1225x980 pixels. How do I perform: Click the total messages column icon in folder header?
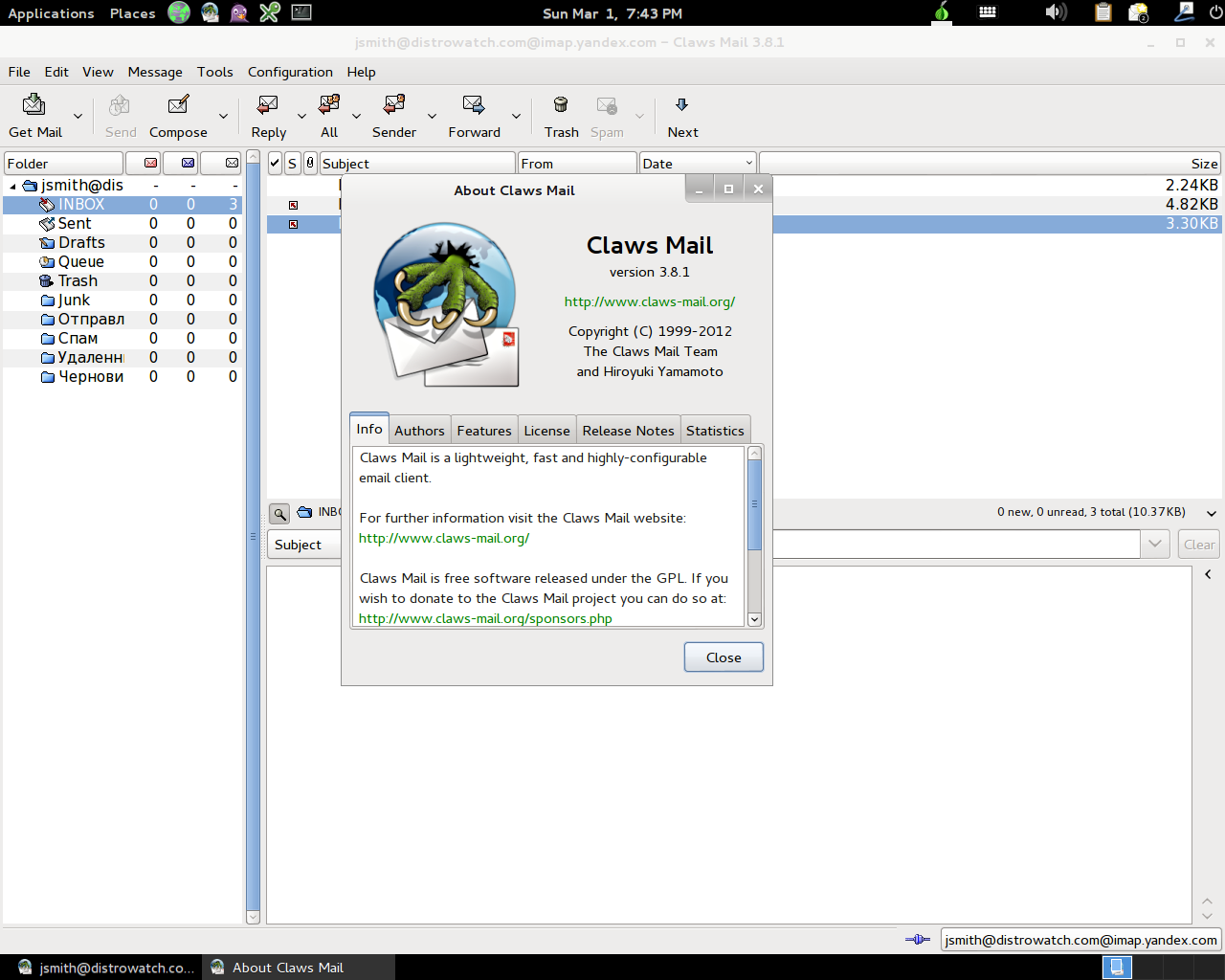tap(232, 163)
